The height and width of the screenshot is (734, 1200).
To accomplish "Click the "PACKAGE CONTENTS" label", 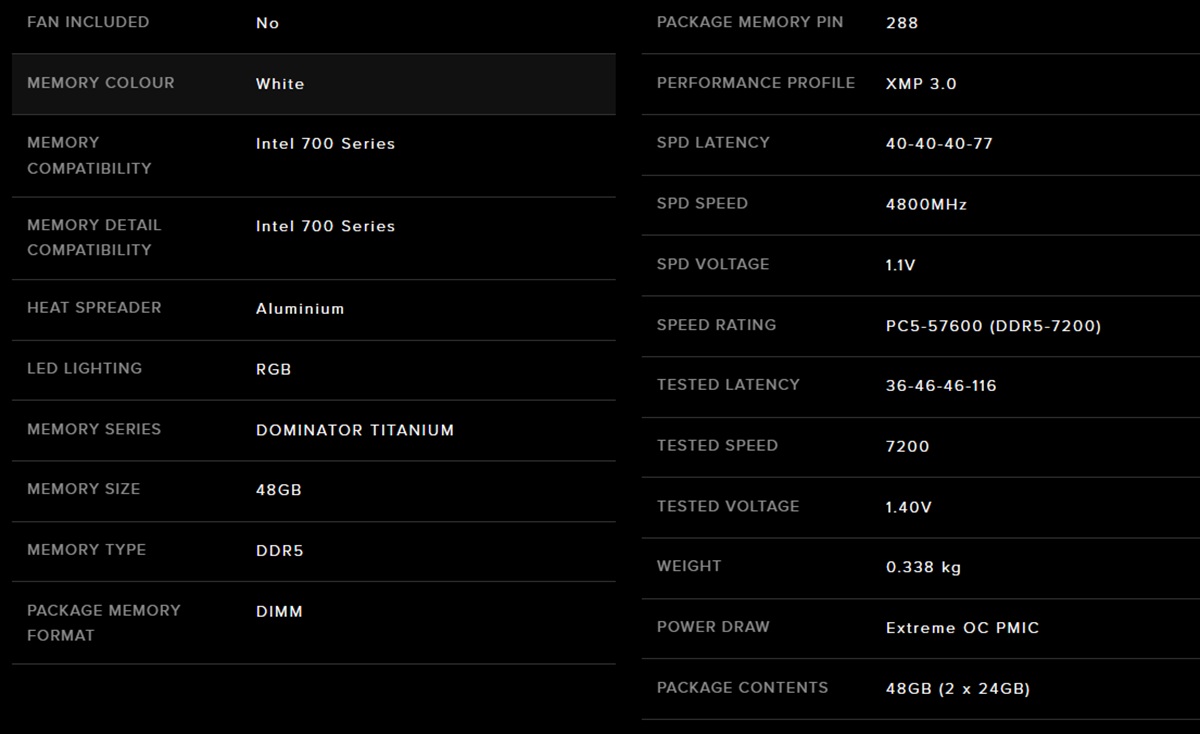I will point(743,688).
